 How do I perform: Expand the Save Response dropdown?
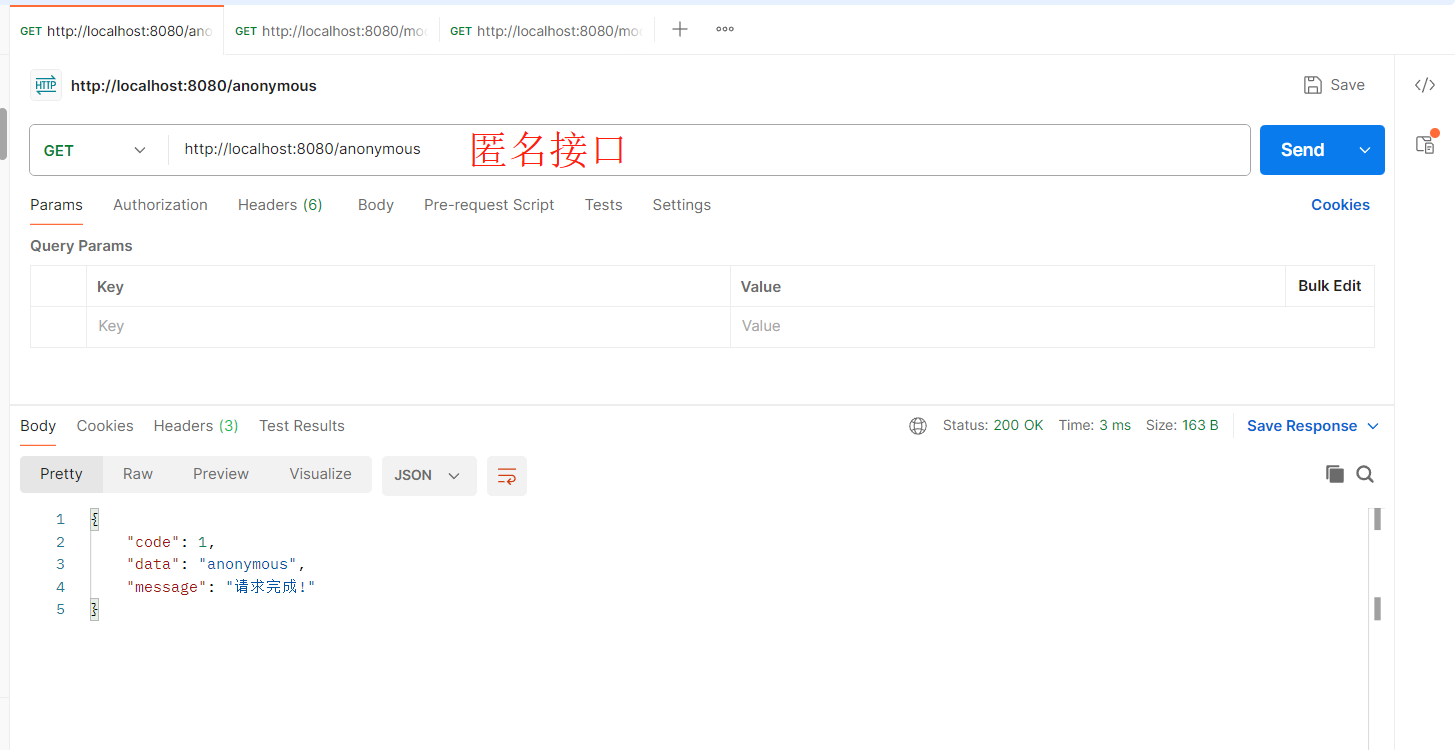1373,426
